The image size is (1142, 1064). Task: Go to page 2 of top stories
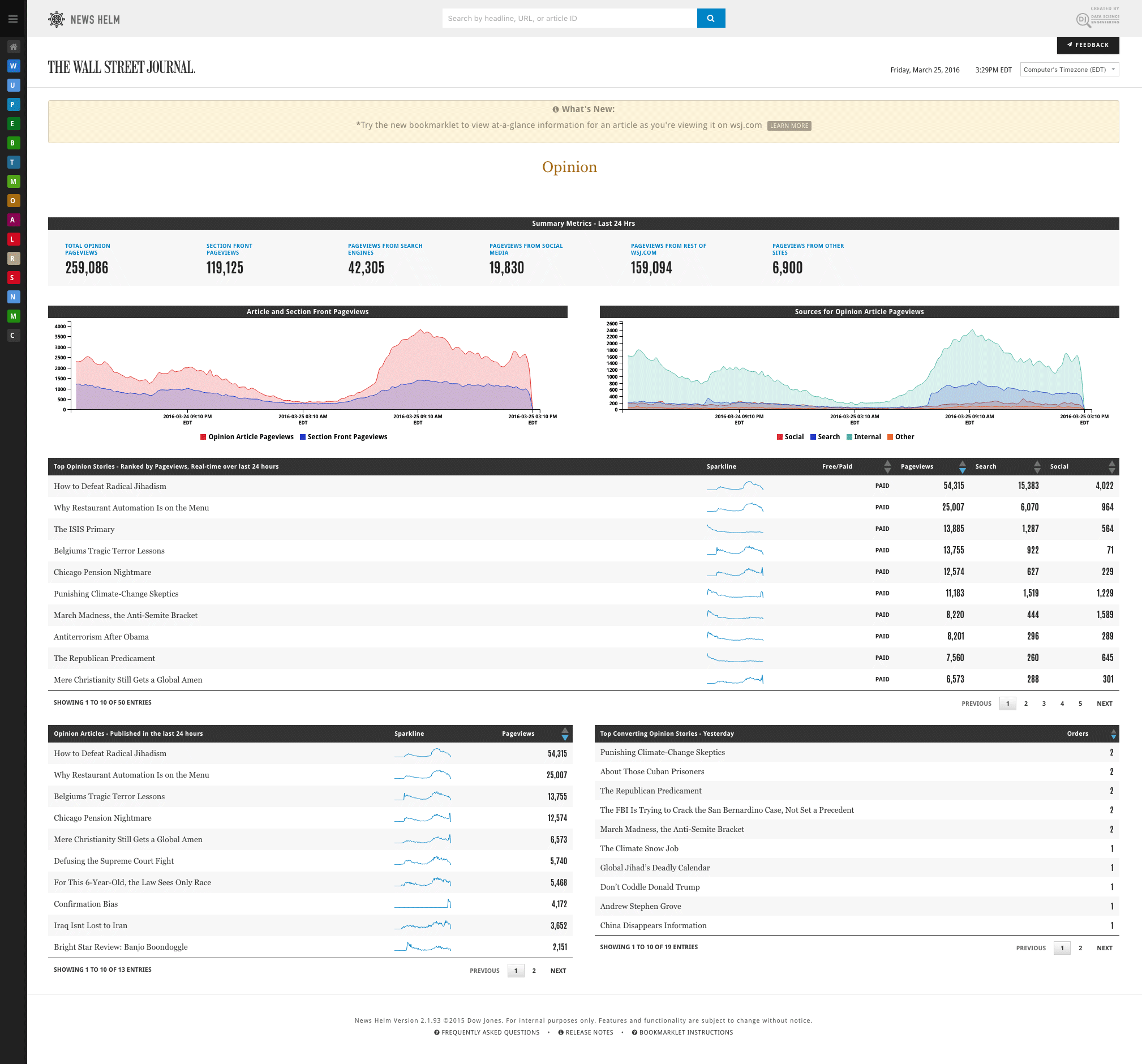click(1025, 704)
